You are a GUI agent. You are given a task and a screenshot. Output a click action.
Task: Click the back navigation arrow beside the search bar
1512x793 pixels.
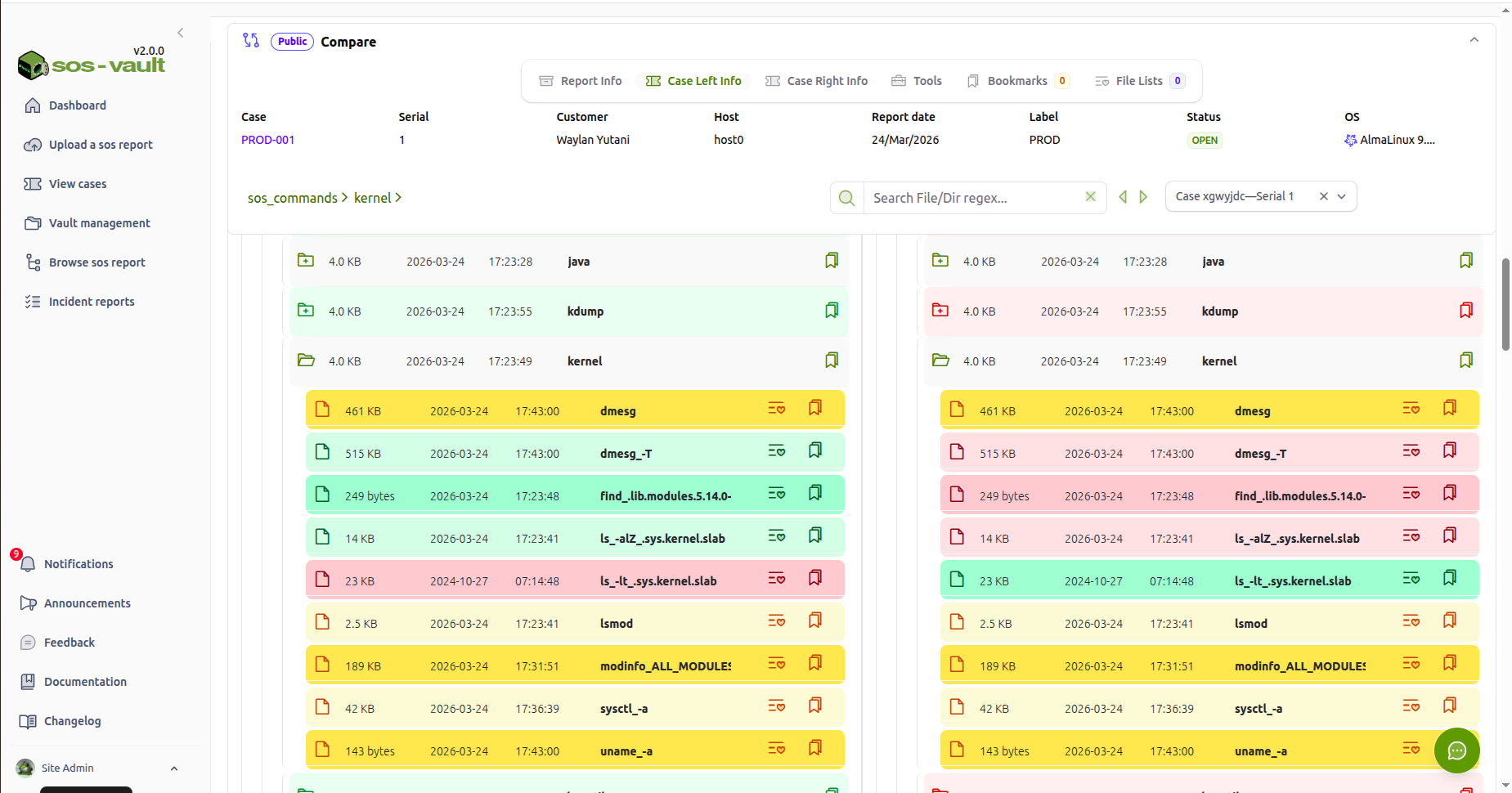click(1123, 196)
